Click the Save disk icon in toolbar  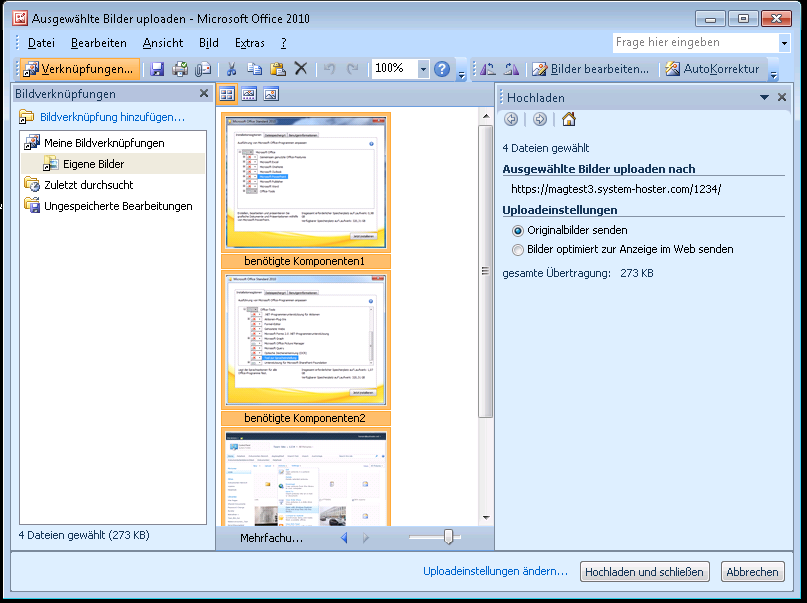coord(157,69)
